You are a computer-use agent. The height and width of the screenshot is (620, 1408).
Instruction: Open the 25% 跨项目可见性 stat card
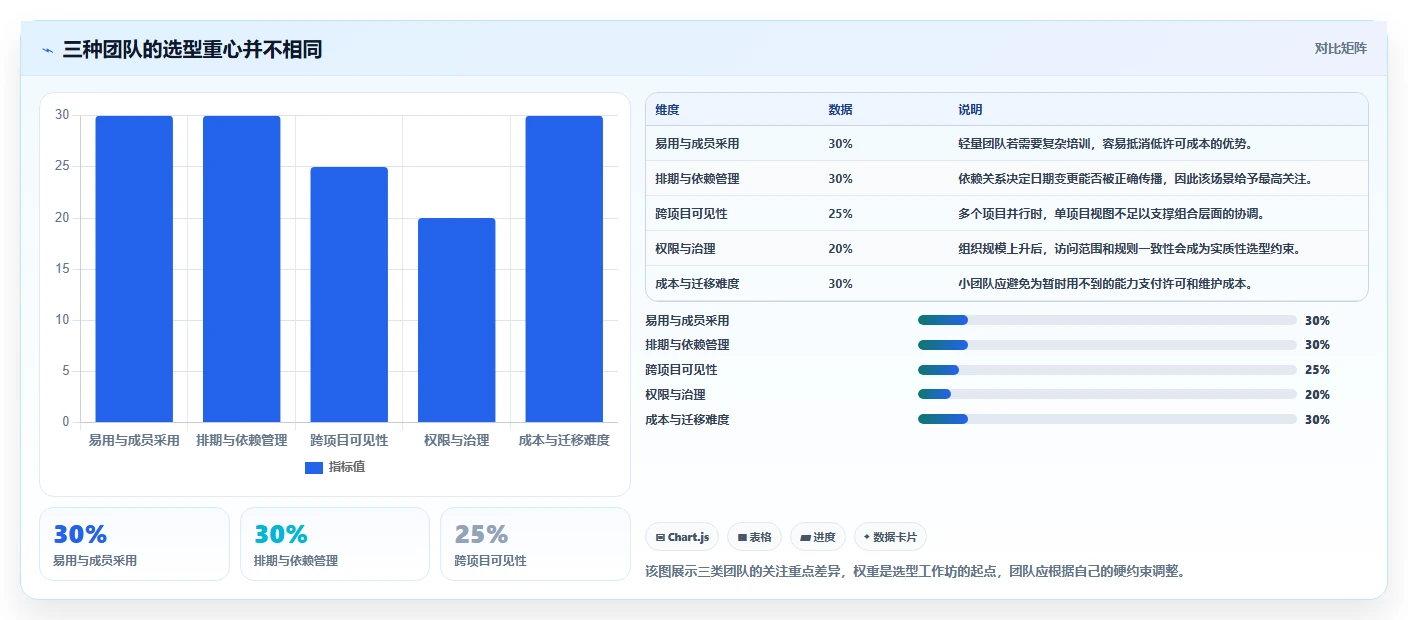535,544
